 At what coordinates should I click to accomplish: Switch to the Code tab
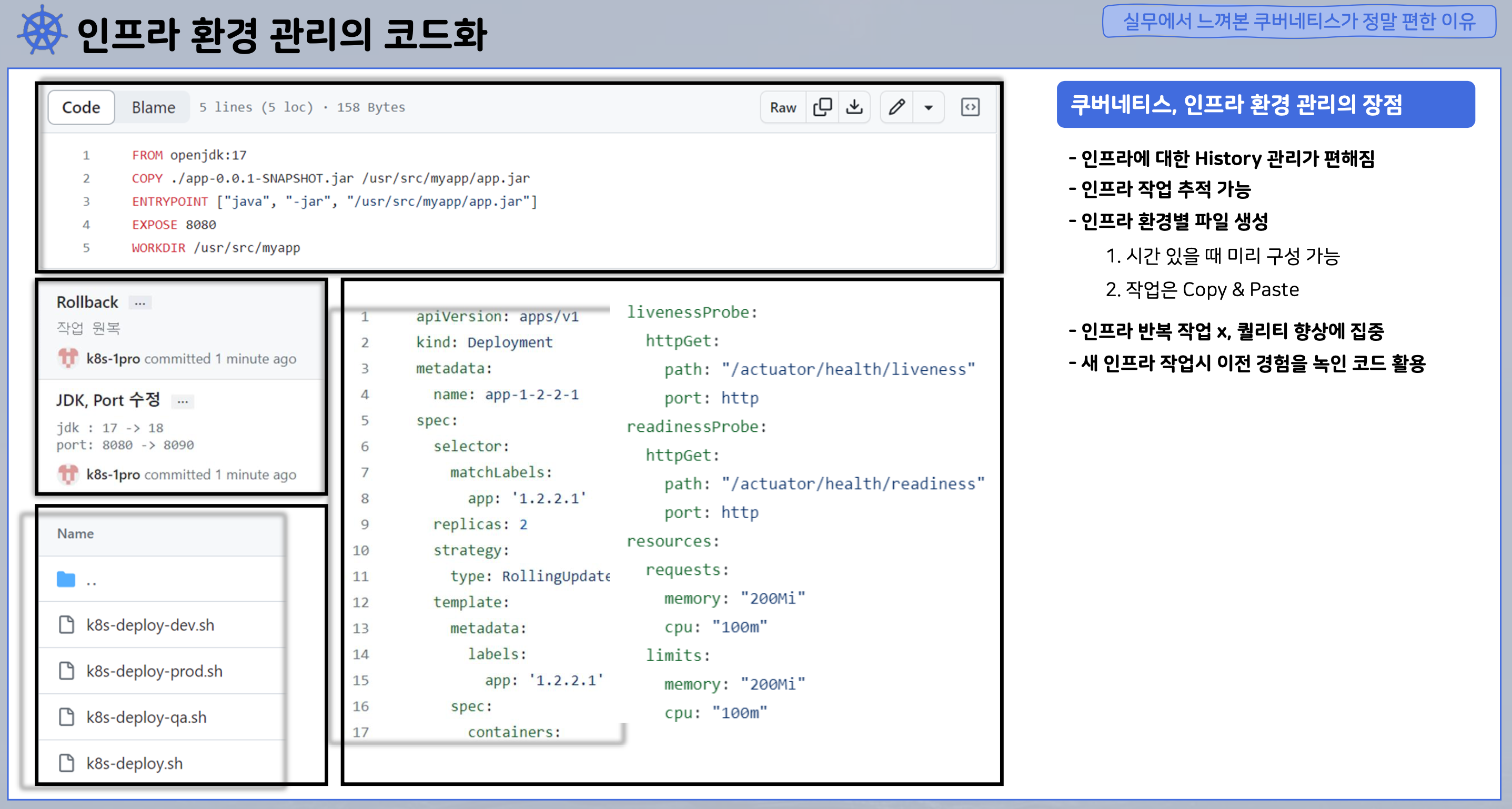pyautogui.click(x=81, y=107)
